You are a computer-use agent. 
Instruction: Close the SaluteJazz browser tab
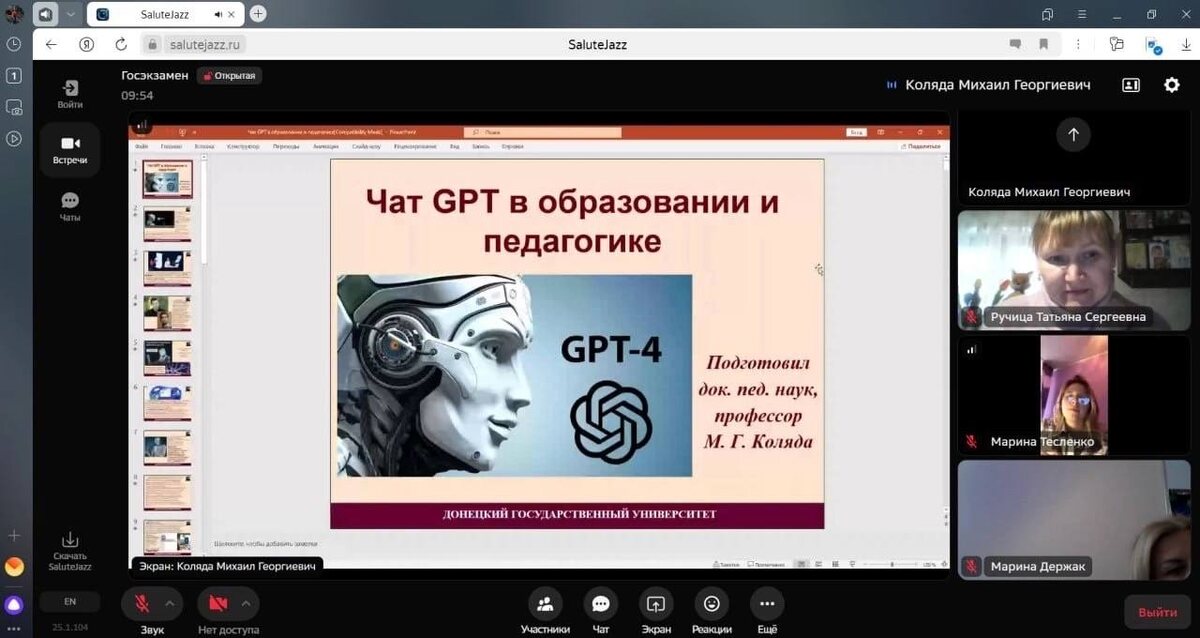click(x=229, y=14)
